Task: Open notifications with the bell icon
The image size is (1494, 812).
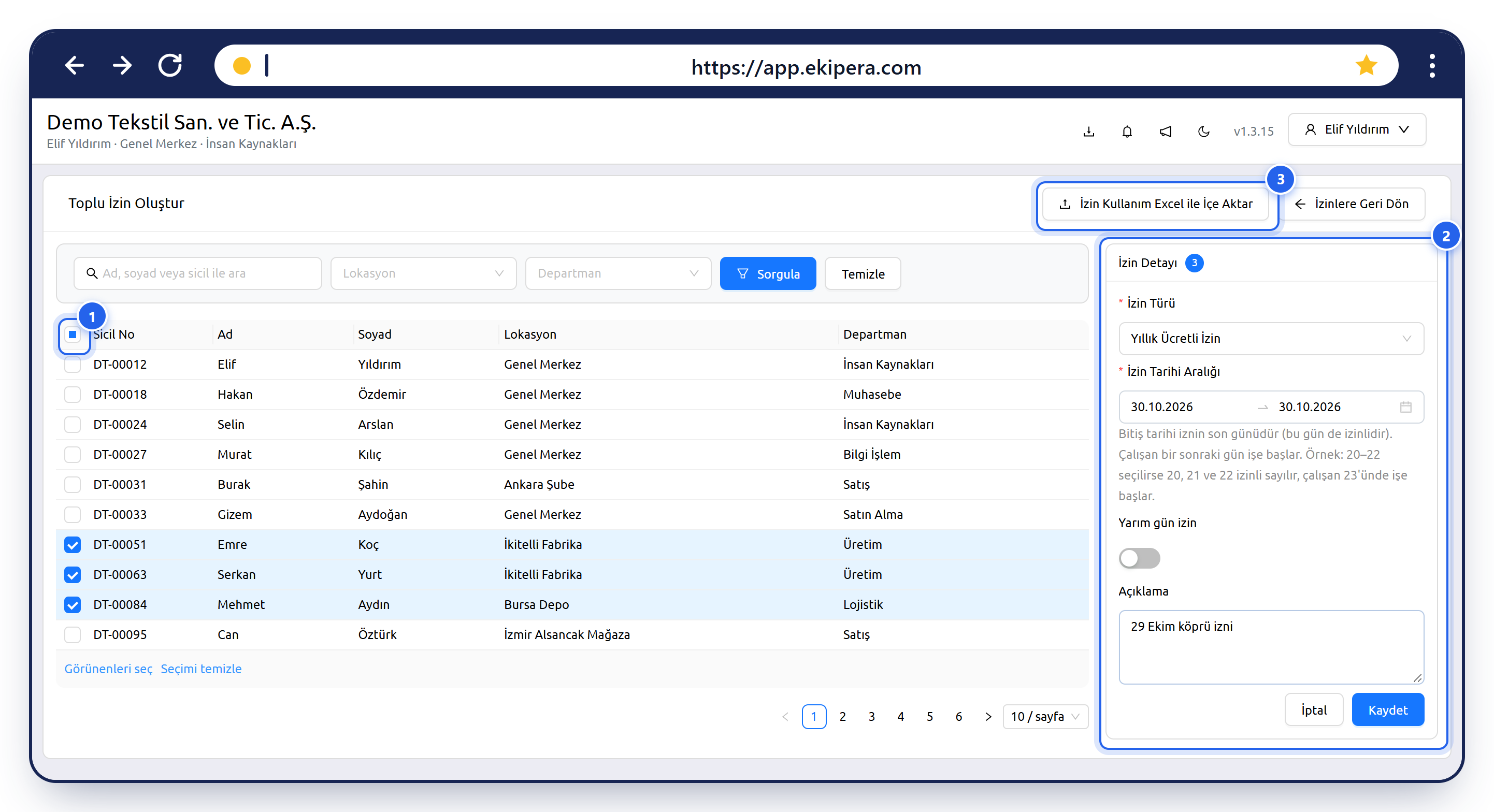Action: (1127, 132)
